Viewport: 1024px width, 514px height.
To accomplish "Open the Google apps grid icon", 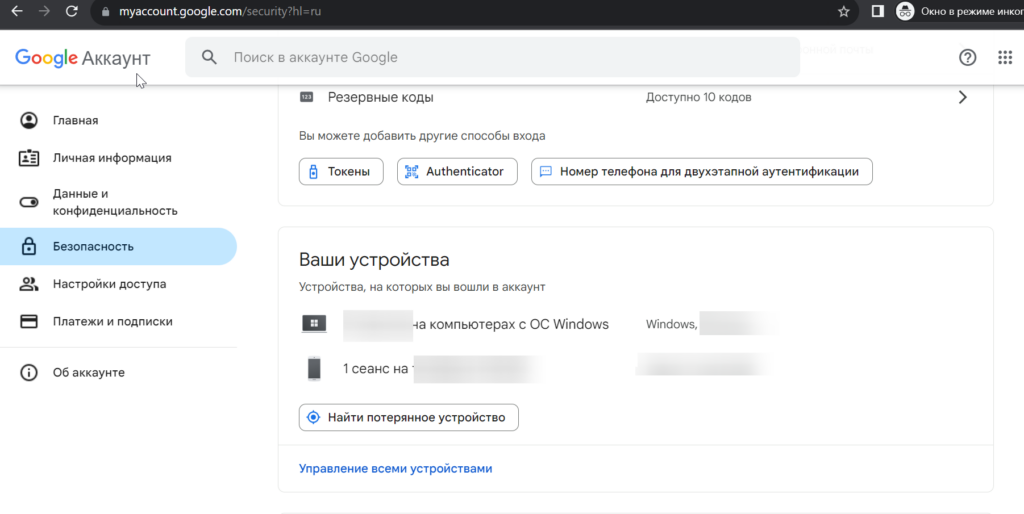I will [x=1005, y=57].
